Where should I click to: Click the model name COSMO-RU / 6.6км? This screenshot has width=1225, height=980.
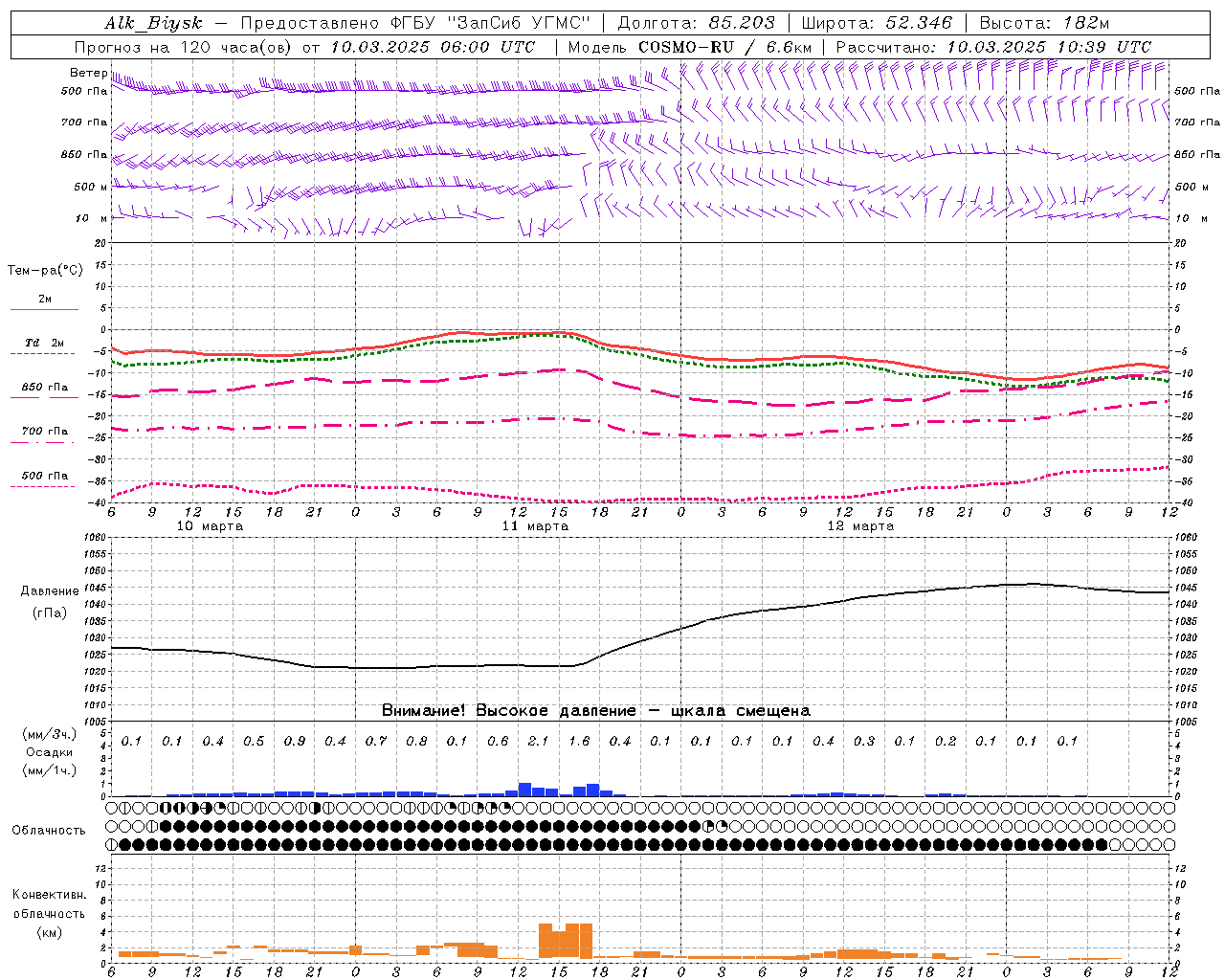point(724,47)
